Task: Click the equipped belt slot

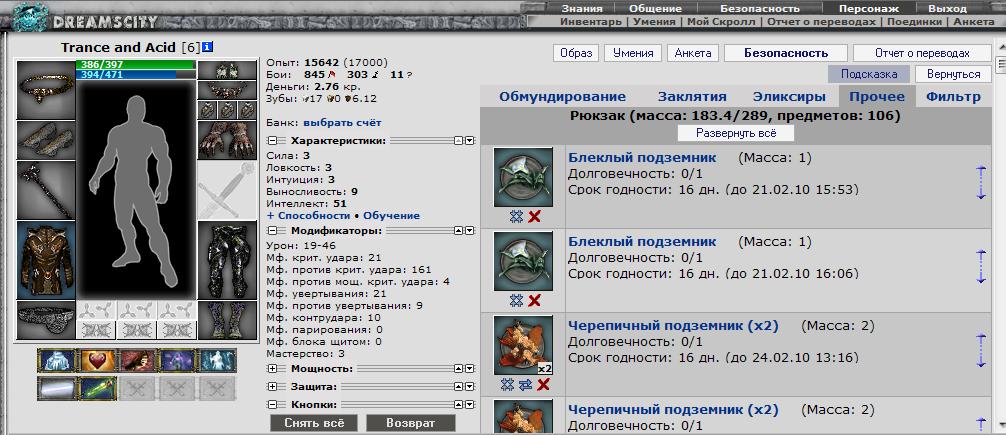Action: click(x=46, y=320)
